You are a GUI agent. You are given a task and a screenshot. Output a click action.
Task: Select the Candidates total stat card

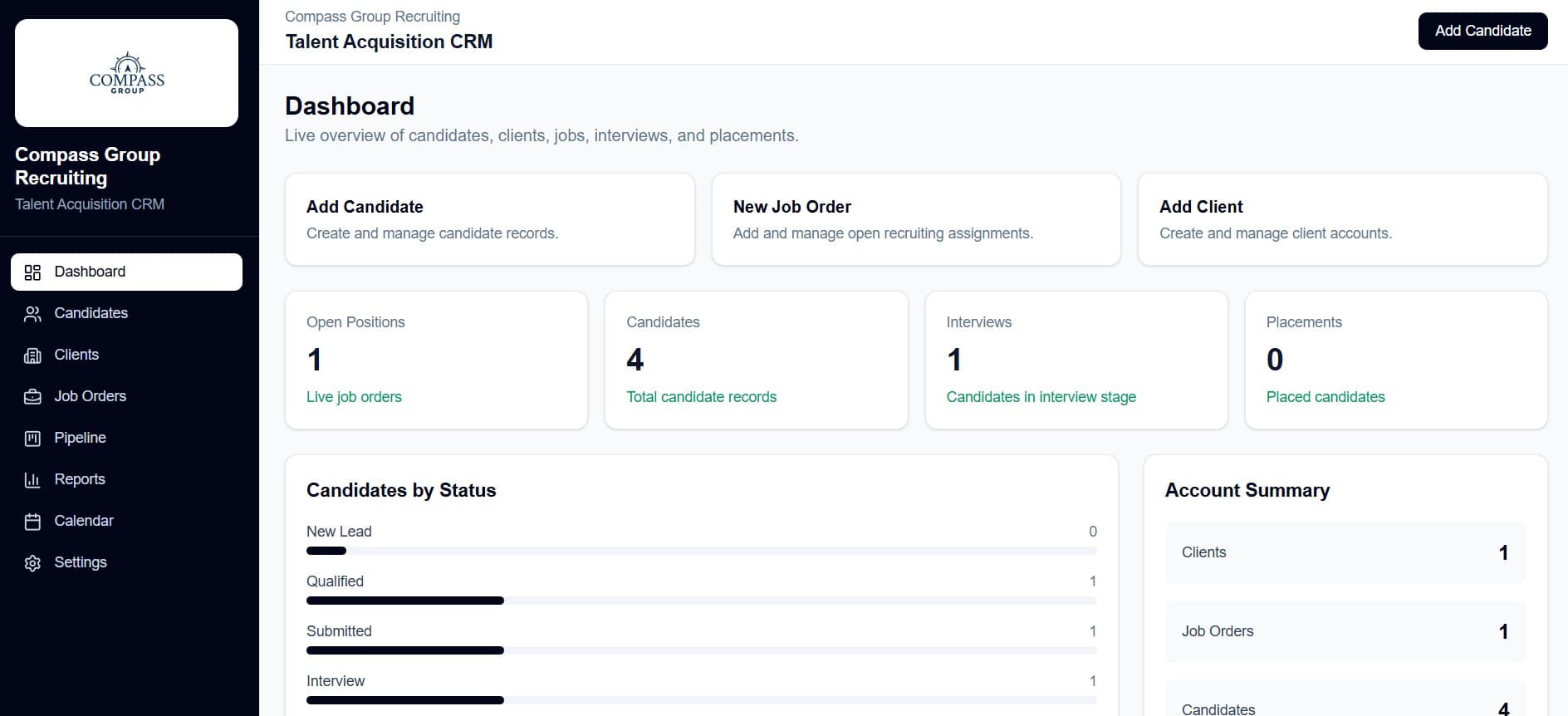tap(756, 360)
